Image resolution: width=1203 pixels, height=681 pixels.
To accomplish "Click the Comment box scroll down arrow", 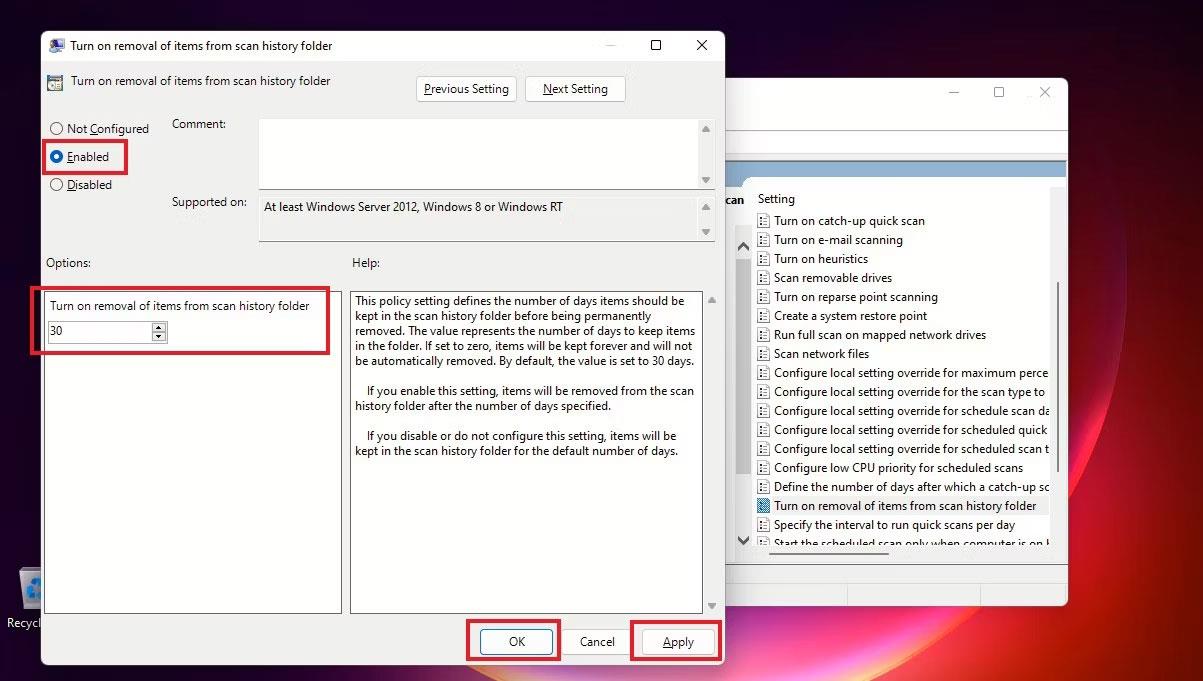I will 707,180.
